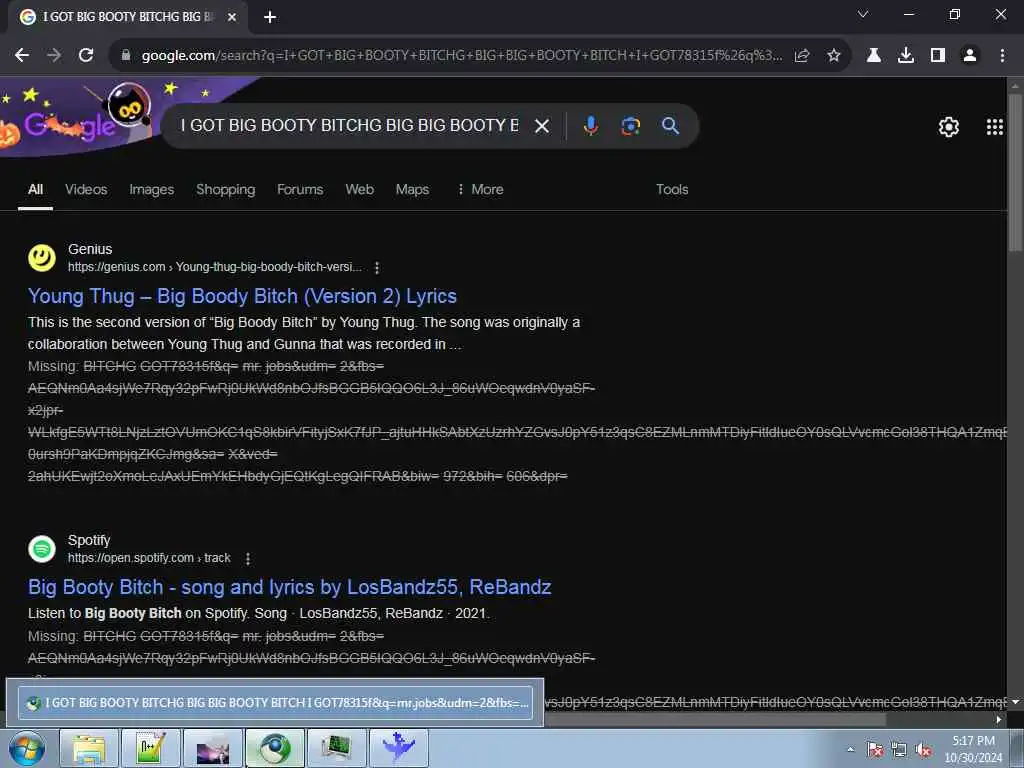
Task: Click the network tray icon
Action: [899, 750]
